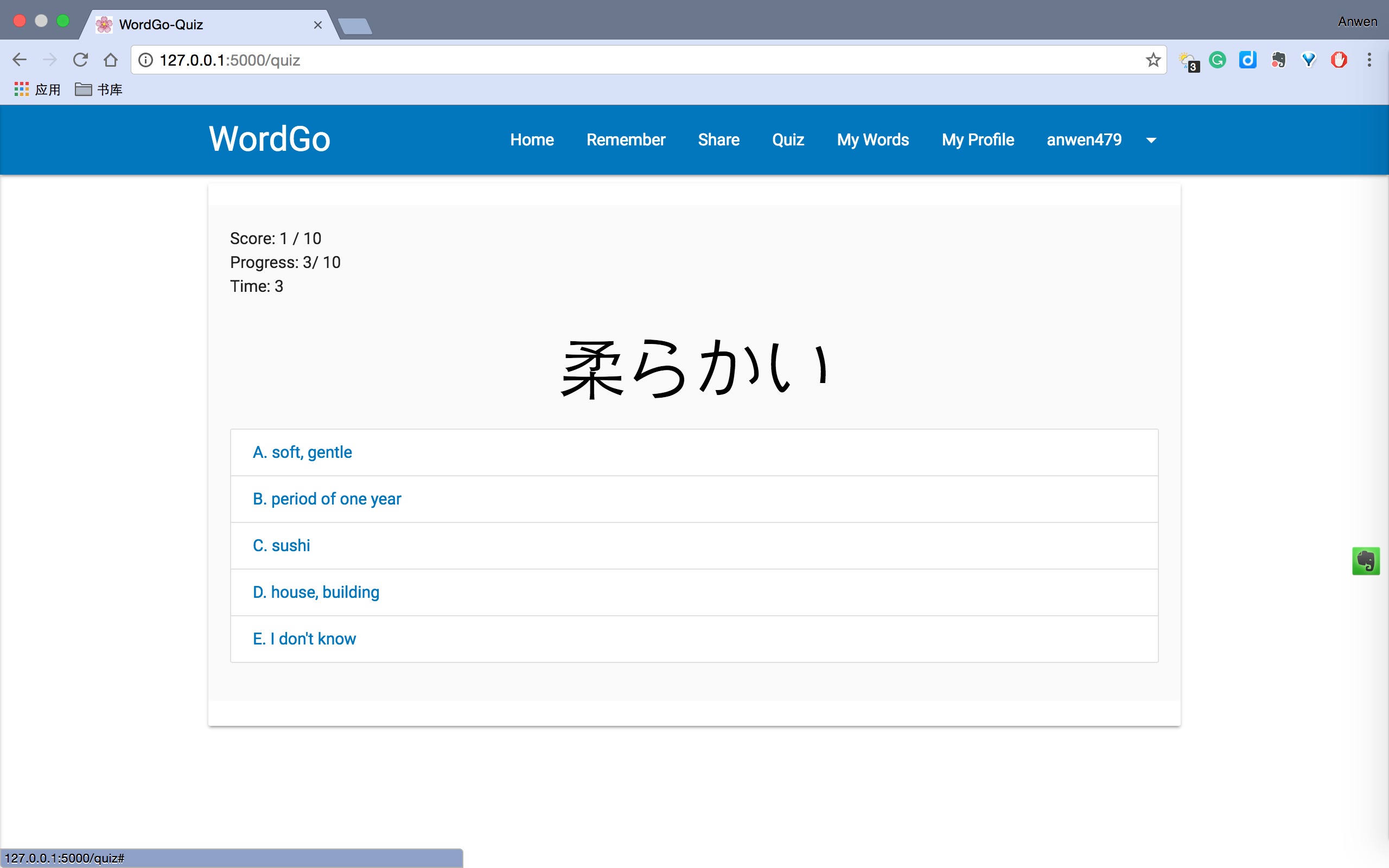1389x868 pixels.
Task: Choose option C. sushi
Action: (x=281, y=545)
